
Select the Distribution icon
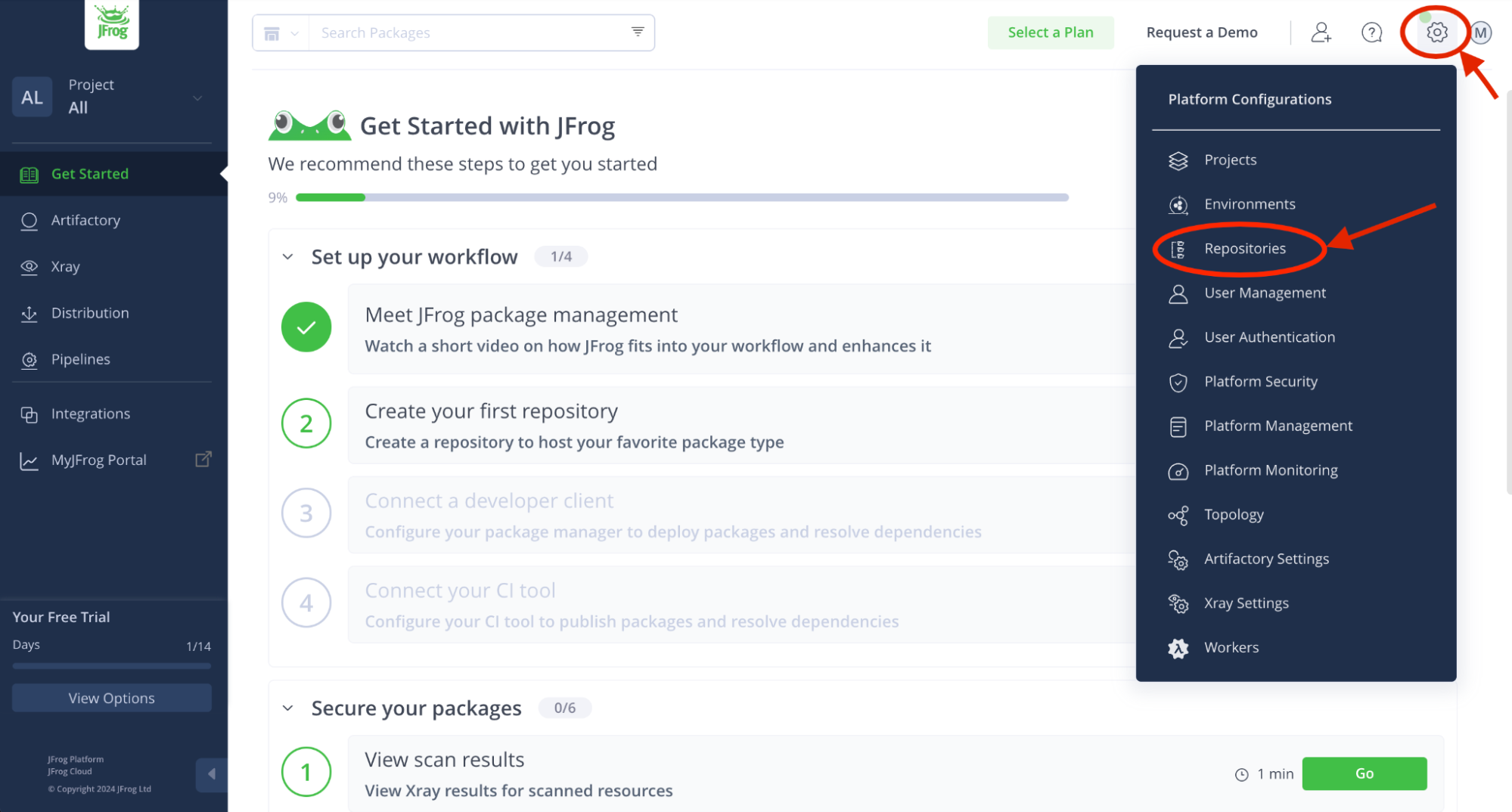point(29,313)
